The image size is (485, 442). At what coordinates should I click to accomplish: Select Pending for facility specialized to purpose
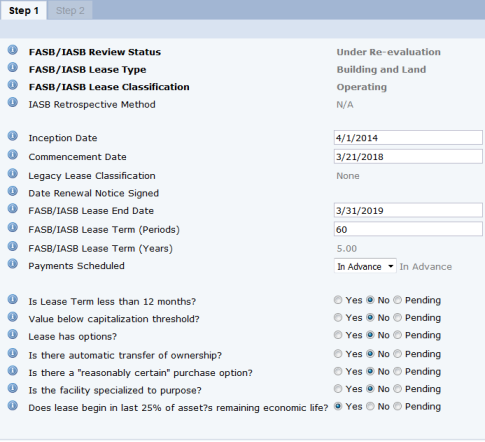coord(397,389)
